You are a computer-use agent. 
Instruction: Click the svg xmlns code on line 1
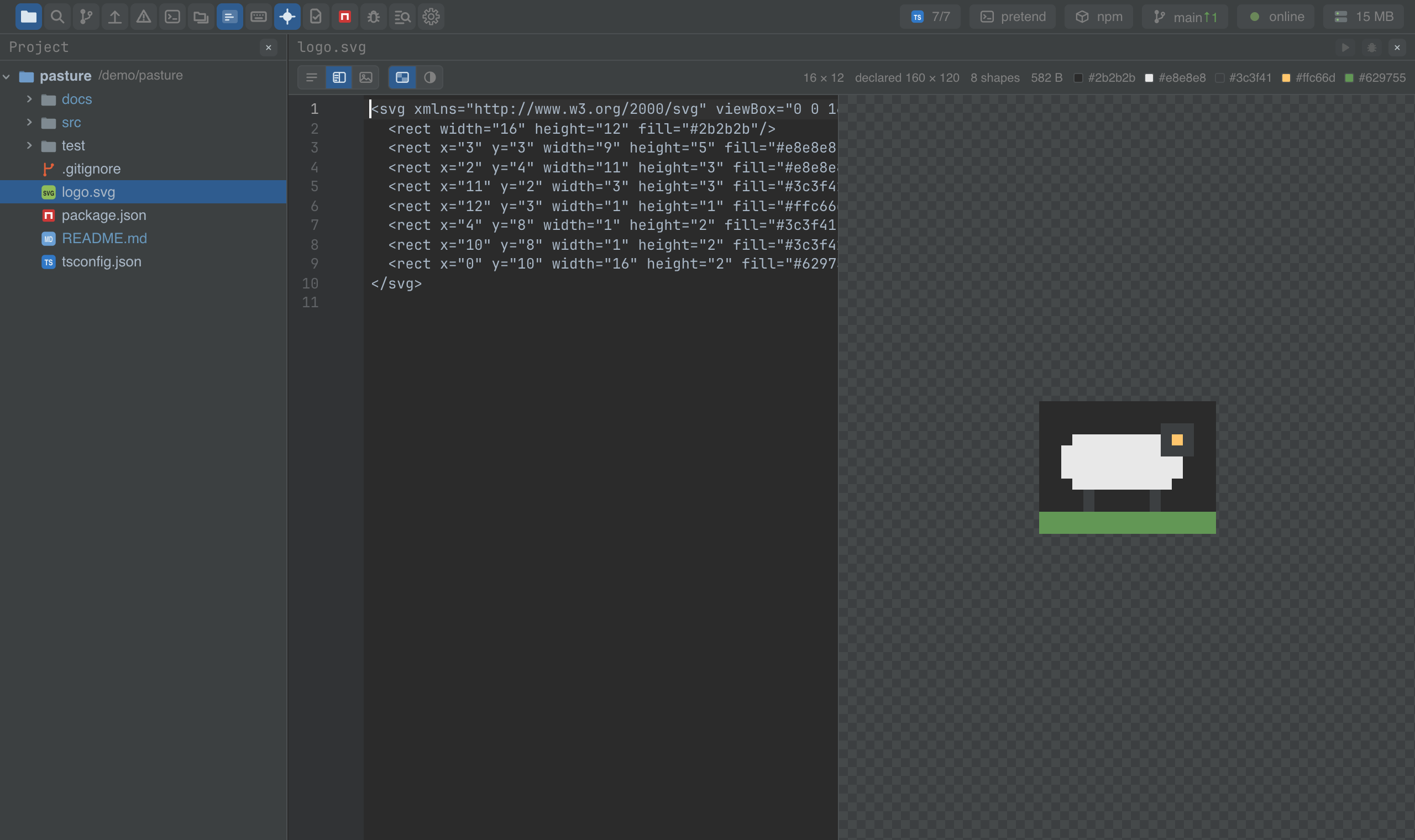604,109
